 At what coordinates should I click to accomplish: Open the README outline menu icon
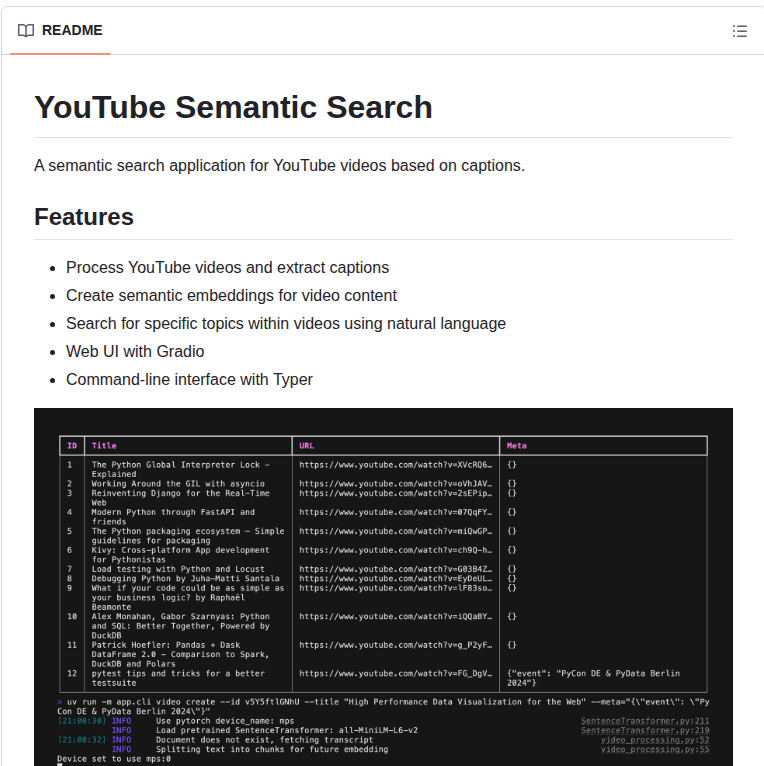[x=740, y=31]
